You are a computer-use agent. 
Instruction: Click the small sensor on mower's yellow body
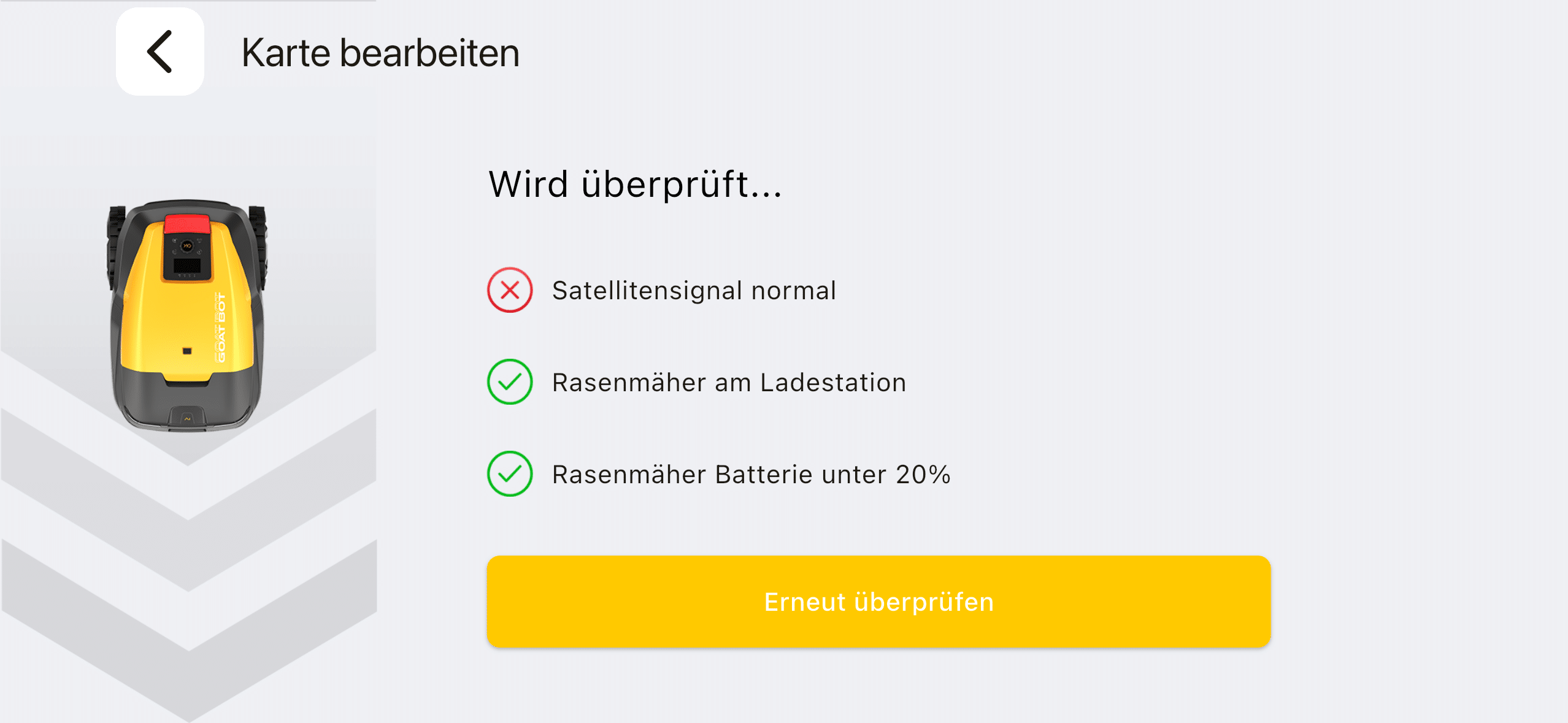[187, 351]
